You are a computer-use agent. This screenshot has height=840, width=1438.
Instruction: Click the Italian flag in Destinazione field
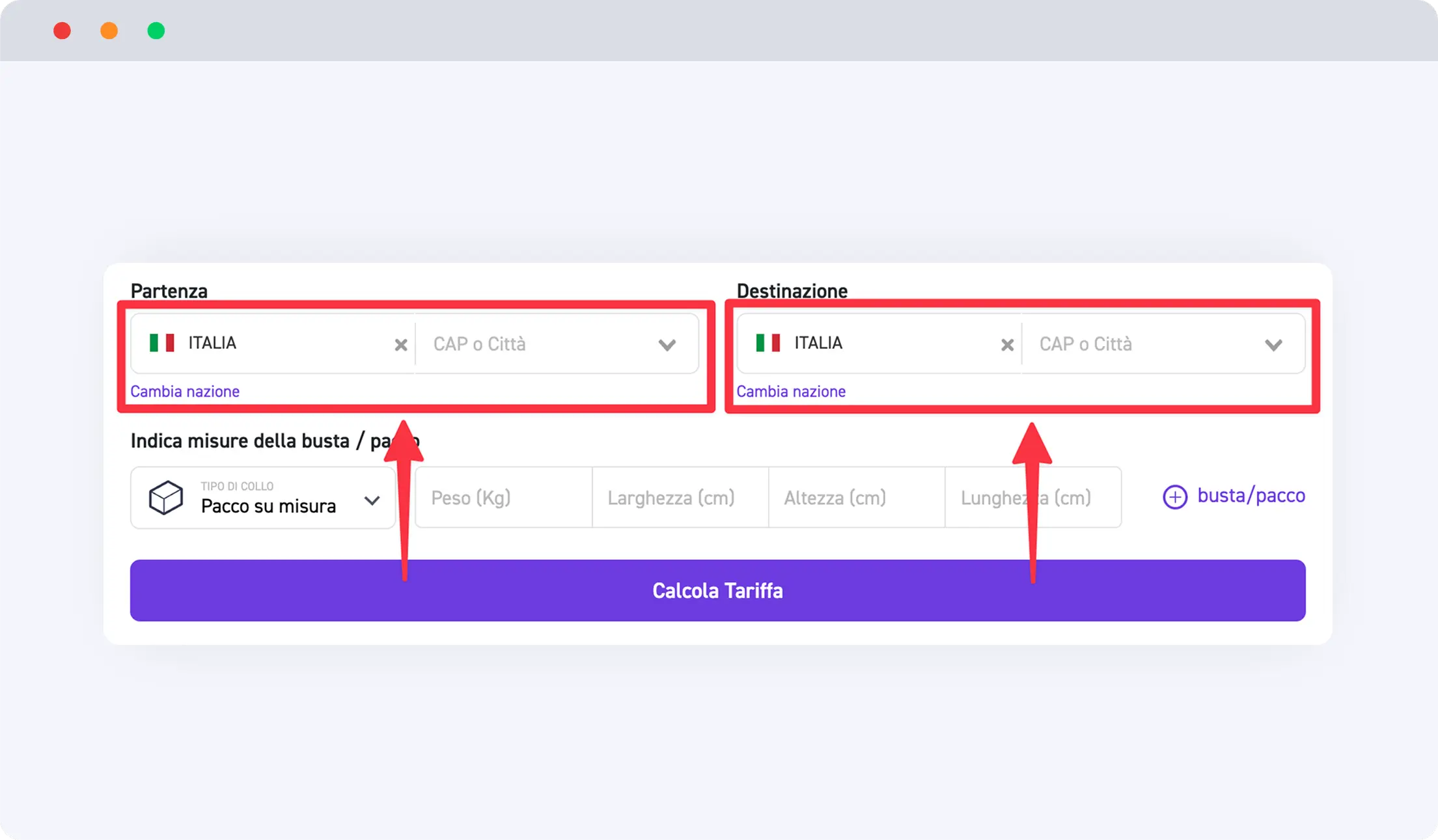point(768,343)
